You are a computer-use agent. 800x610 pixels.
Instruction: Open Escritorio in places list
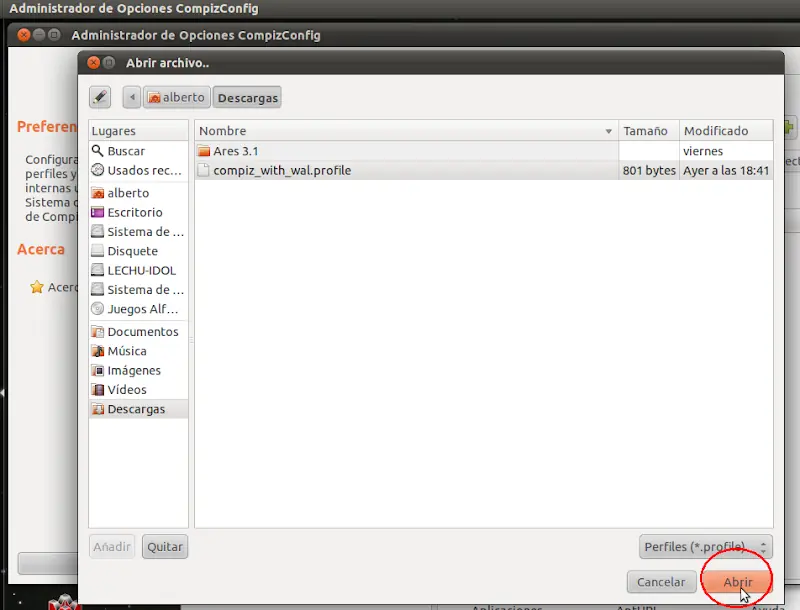click(138, 212)
